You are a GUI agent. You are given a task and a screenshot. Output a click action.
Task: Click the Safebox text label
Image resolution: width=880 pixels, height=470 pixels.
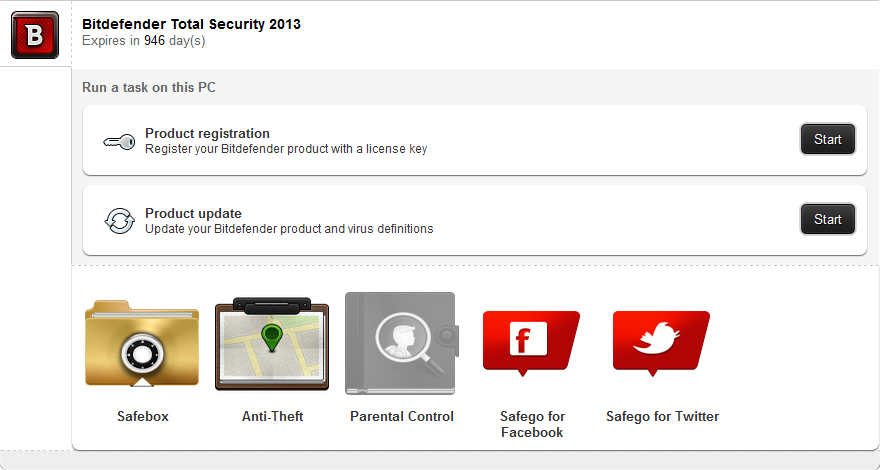tap(143, 417)
